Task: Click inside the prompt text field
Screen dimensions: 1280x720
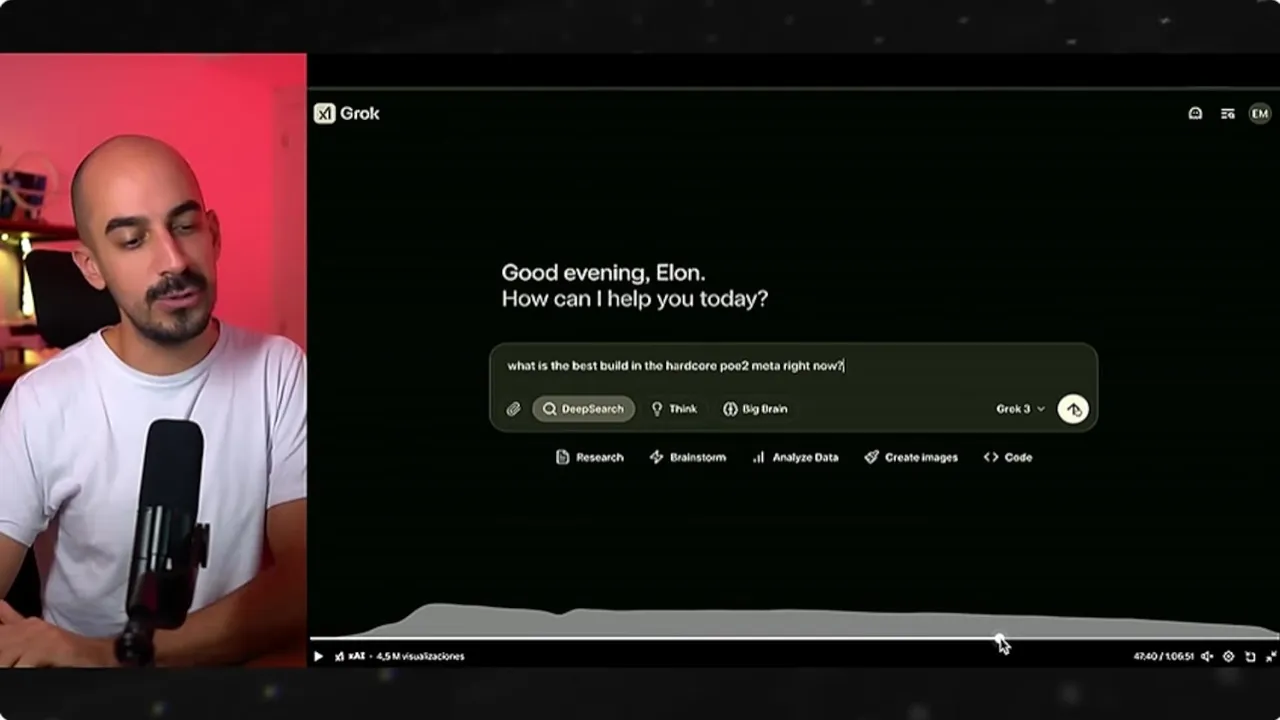Action: [x=793, y=366]
